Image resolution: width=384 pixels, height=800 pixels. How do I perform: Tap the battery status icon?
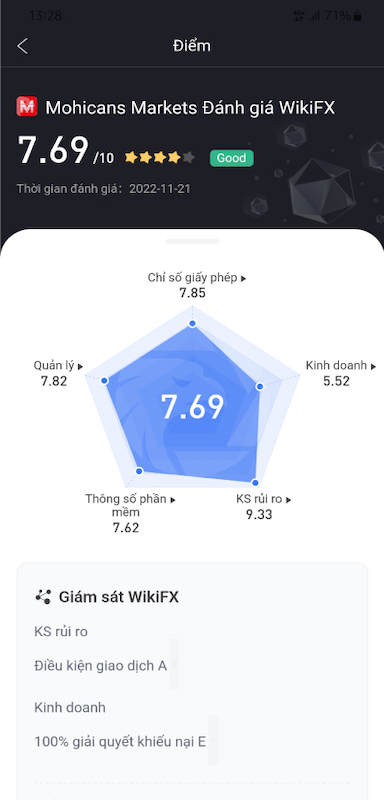point(357,16)
